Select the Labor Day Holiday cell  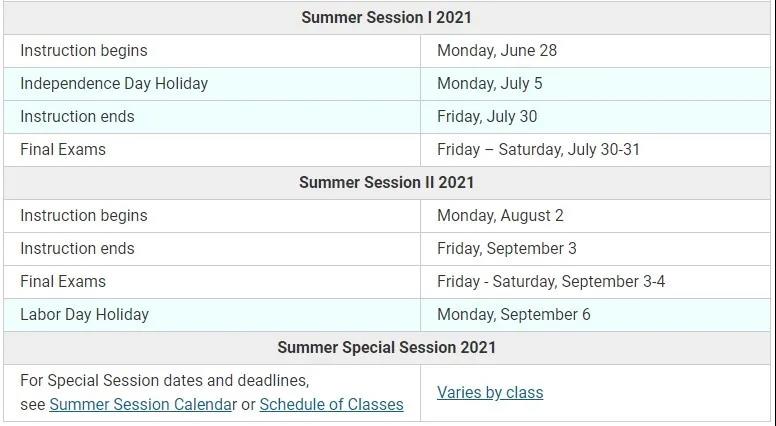click(212, 315)
